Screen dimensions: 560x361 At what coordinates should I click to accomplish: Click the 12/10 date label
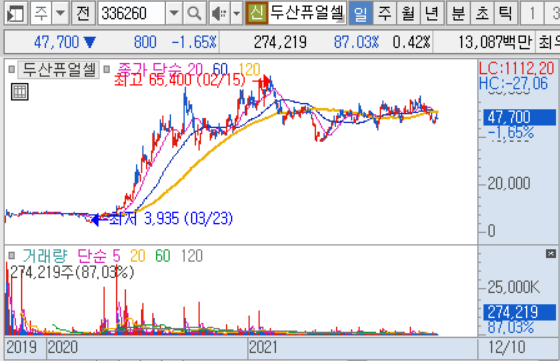tap(506, 347)
